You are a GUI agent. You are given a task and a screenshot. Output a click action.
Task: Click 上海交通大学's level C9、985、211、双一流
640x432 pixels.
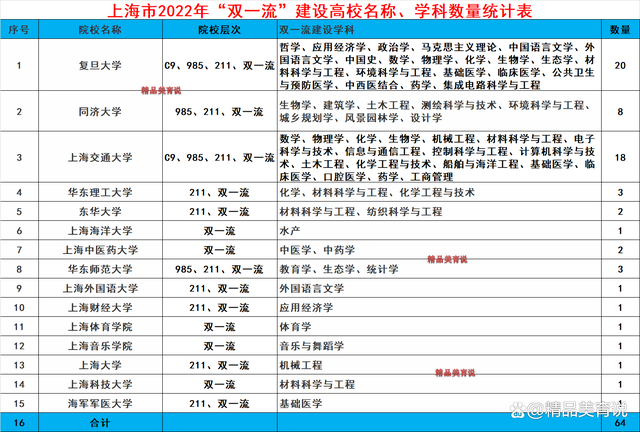coord(220,158)
